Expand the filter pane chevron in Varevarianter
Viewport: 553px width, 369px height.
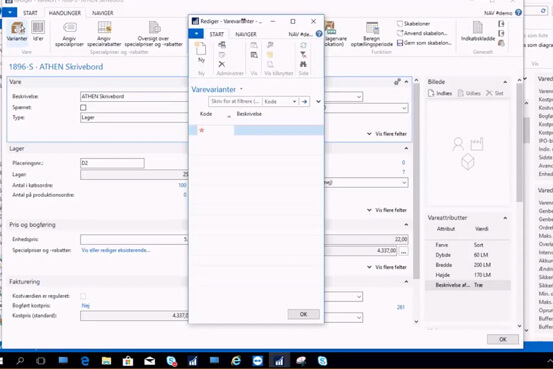[x=318, y=102]
